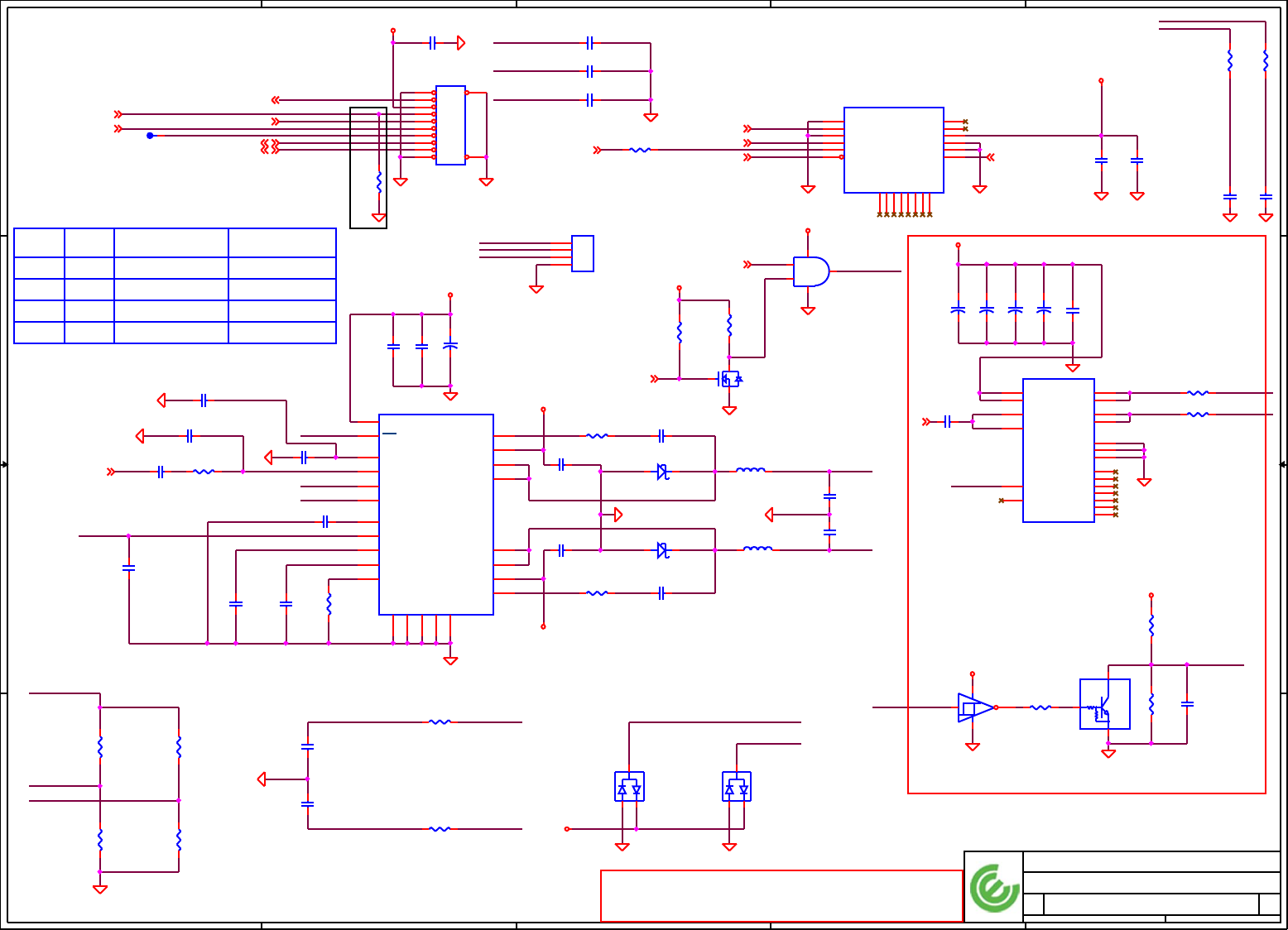Select the large central IC rectangle
1288x930 pixels.
tap(436, 515)
